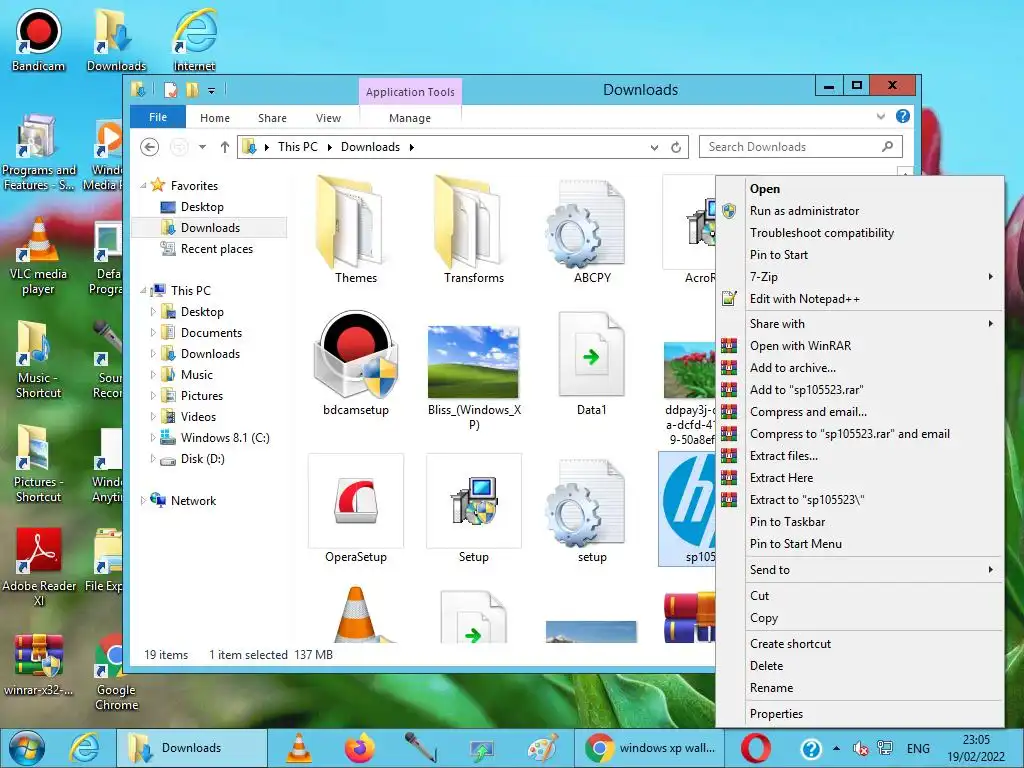Image resolution: width=1024 pixels, height=768 pixels.
Task: Click the Start button on taskbar
Action: tap(26, 748)
